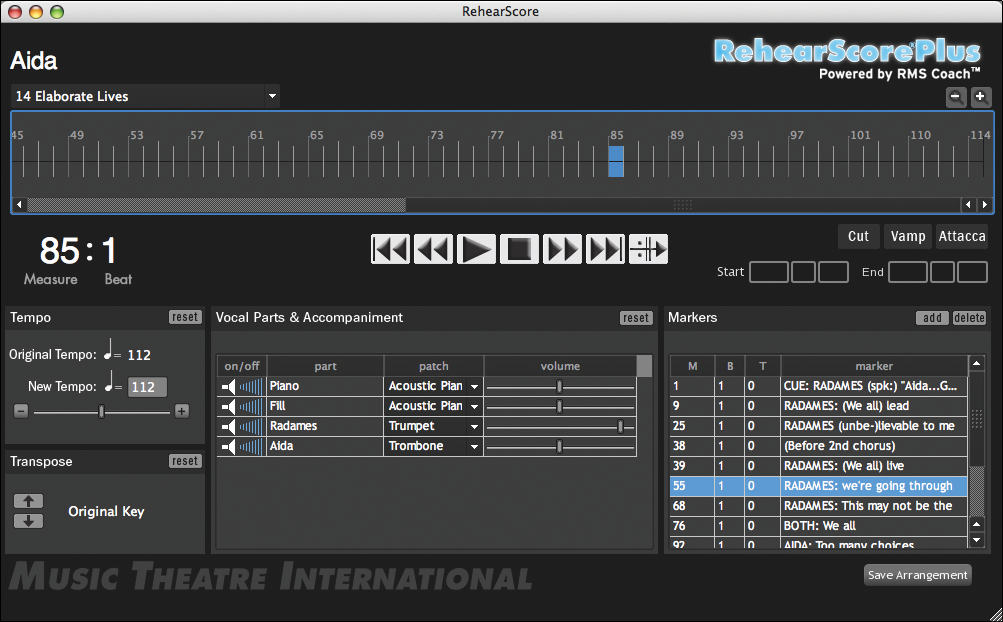The image size is (1003, 622).
Task: Click the first Start measure box
Action: [769, 272]
